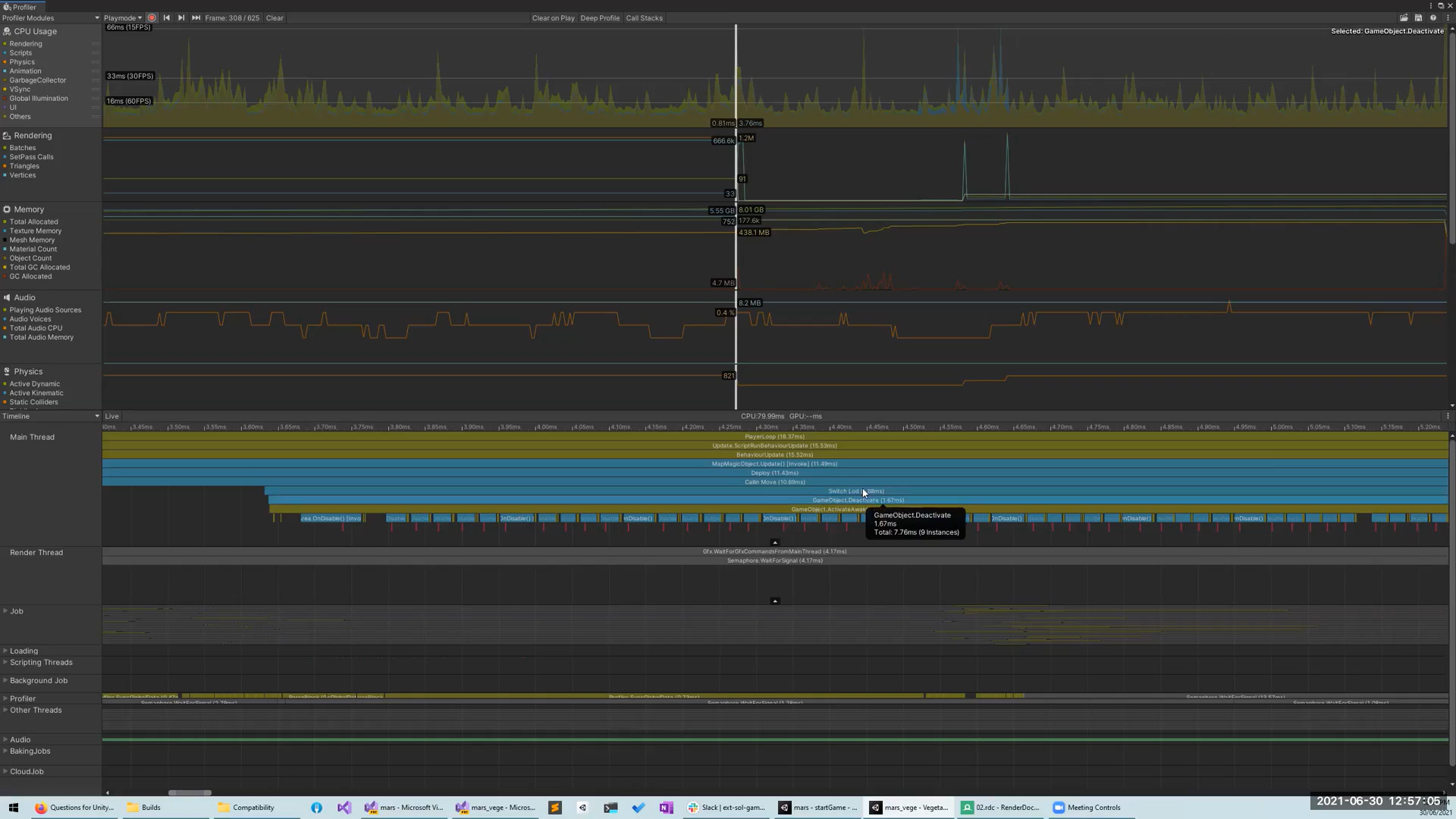Viewport: 1456px width, 819px height.
Task: Switch to Slack in the taskbar
Action: click(x=726, y=808)
